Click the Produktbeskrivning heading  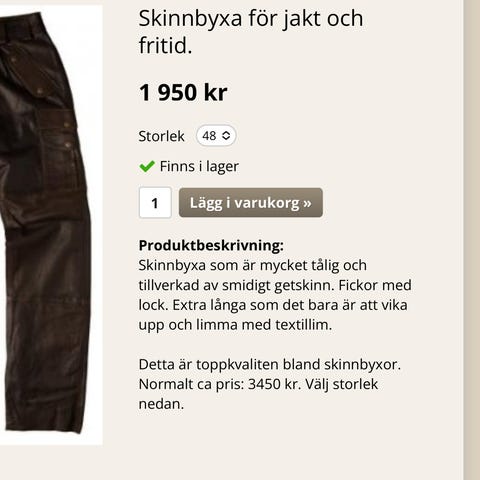pos(211,245)
